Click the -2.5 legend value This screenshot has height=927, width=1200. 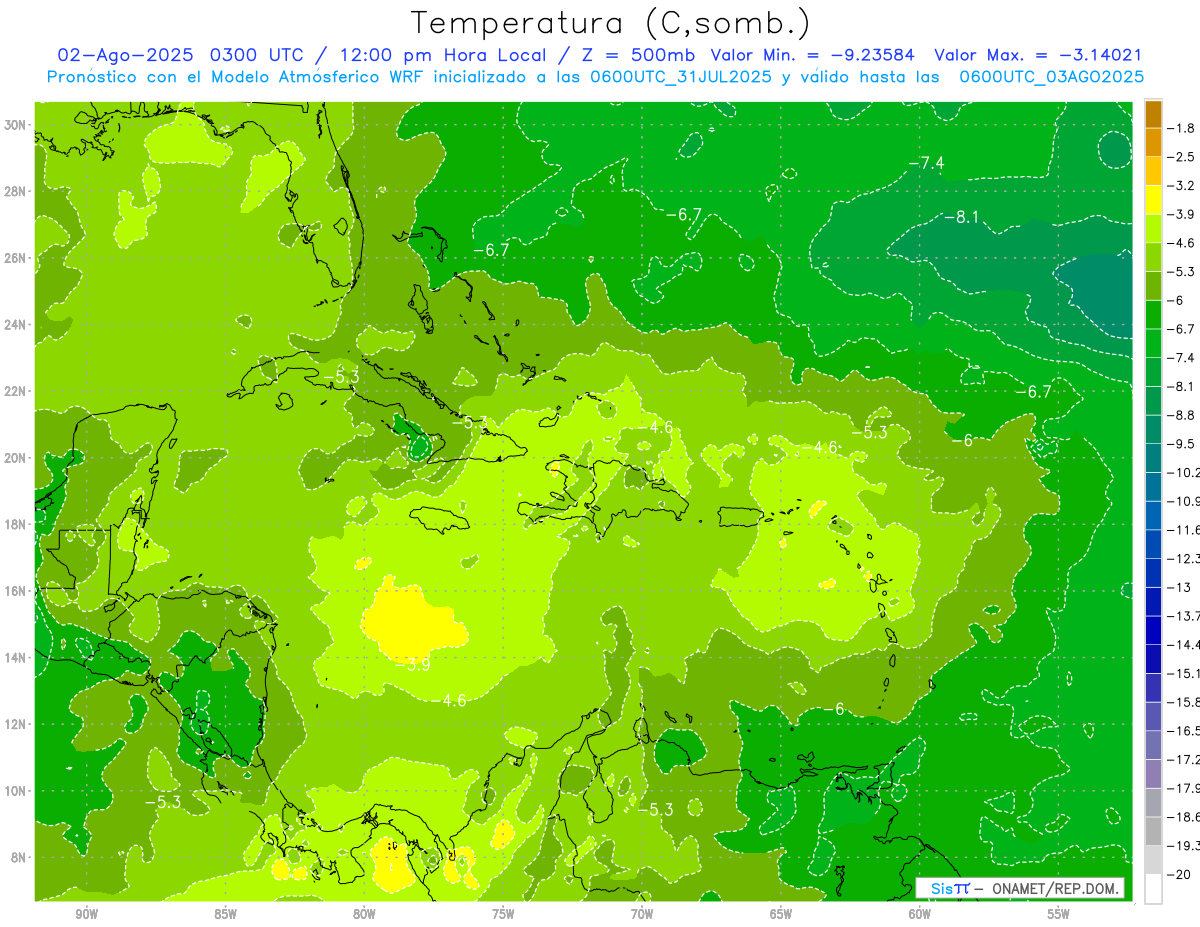pyautogui.click(x=1182, y=157)
